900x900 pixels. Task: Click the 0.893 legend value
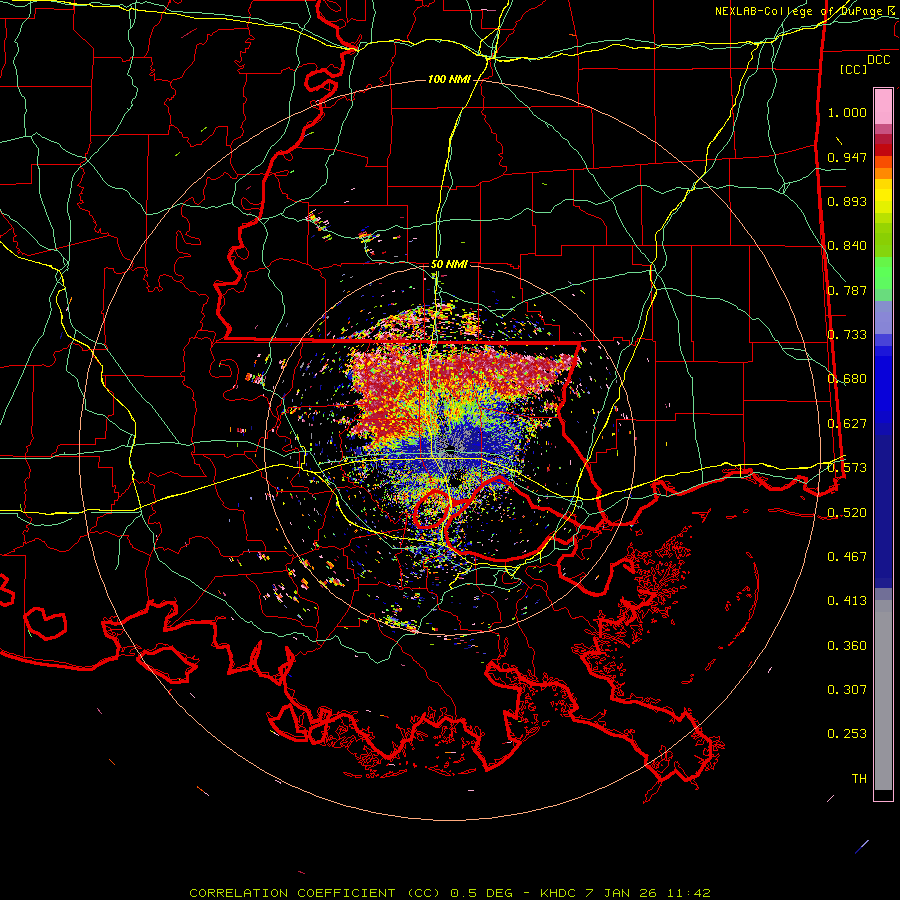[x=847, y=201]
